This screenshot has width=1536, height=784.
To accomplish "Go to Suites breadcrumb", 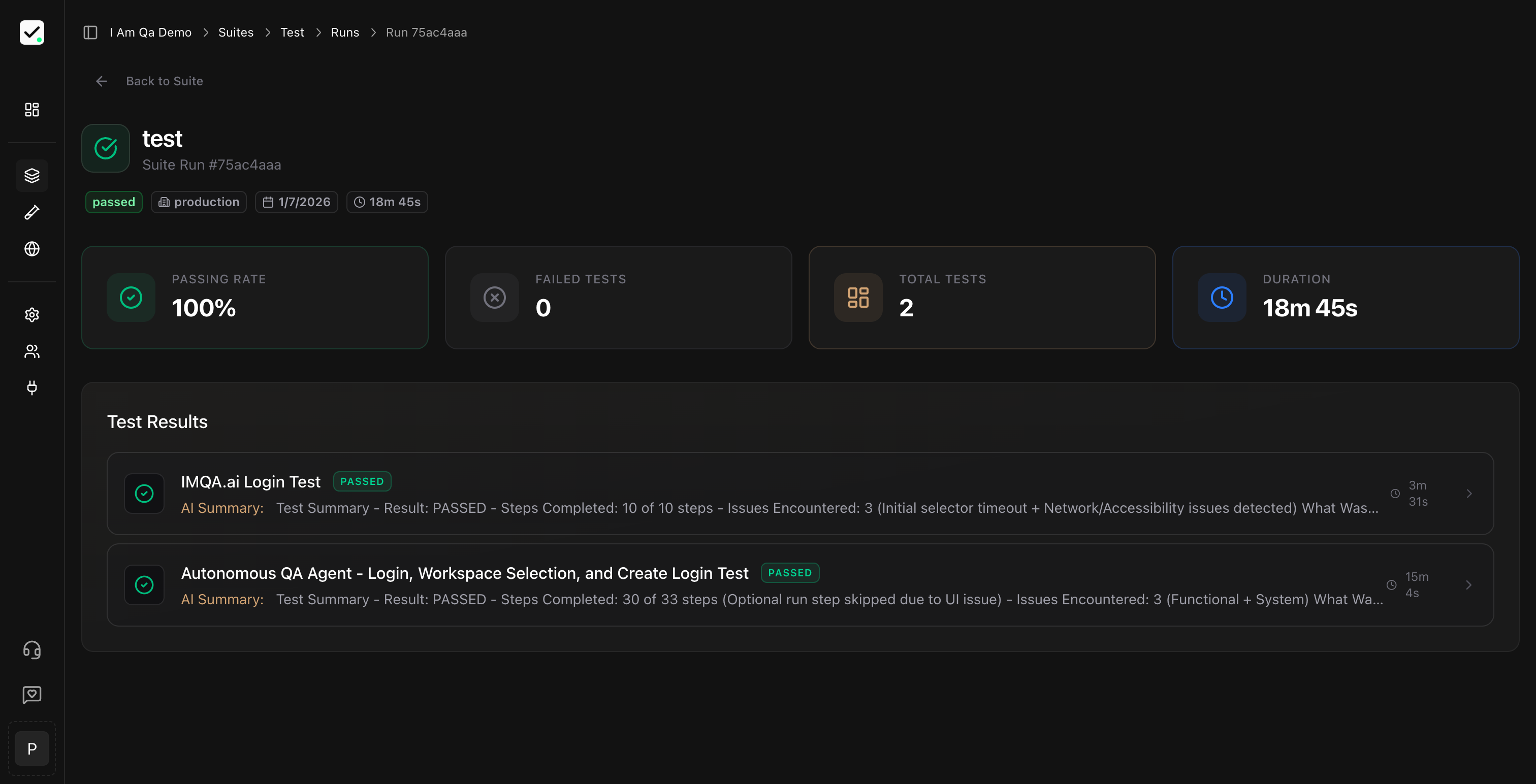I will click(x=236, y=32).
